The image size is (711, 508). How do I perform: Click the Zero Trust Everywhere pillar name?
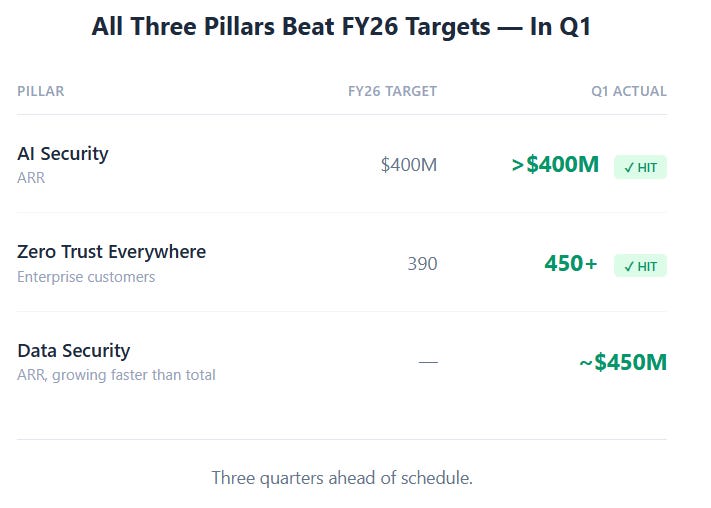(x=112, y=252)
